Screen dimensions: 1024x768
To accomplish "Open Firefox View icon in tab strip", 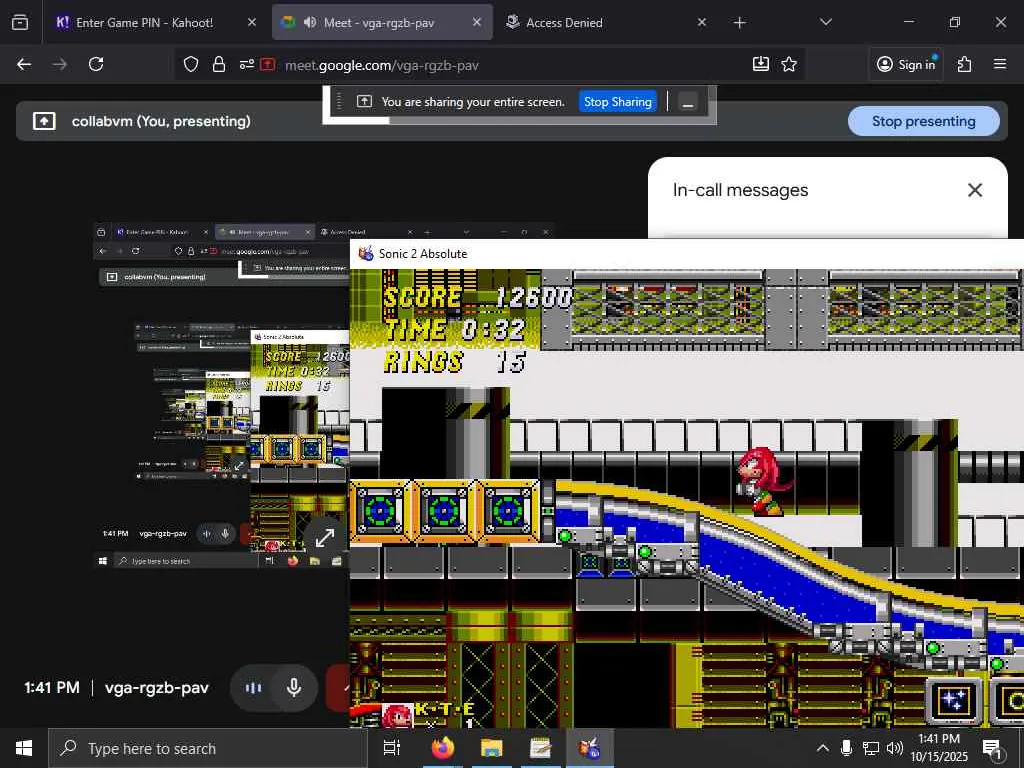I will (20, 22).
